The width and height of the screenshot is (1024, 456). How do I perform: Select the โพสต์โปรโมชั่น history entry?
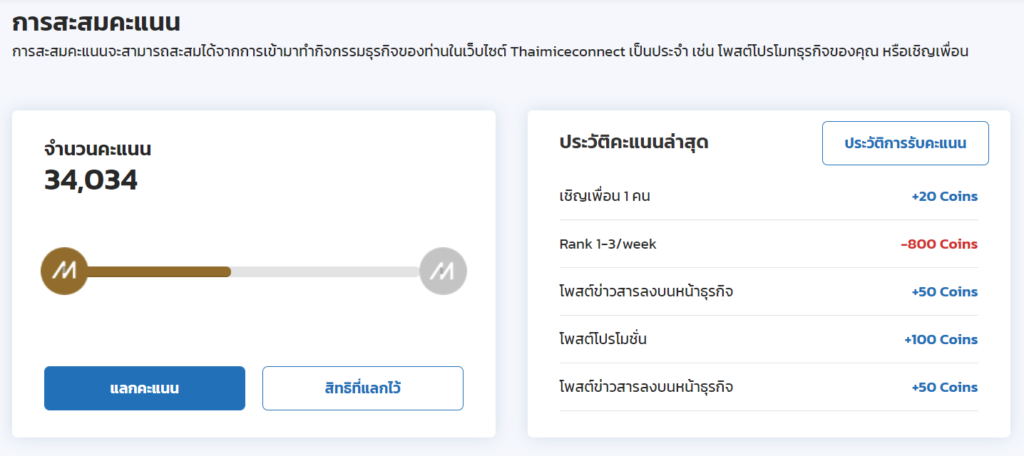(603, 340)
